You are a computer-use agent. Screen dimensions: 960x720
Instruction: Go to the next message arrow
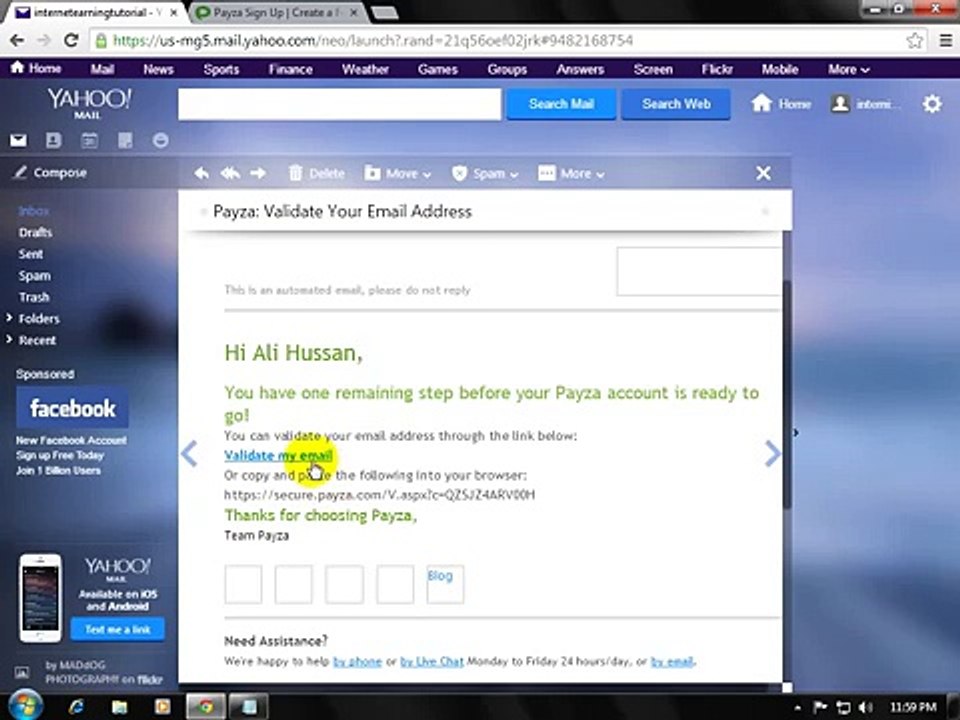pyautogui.click(x=773, y=454)
